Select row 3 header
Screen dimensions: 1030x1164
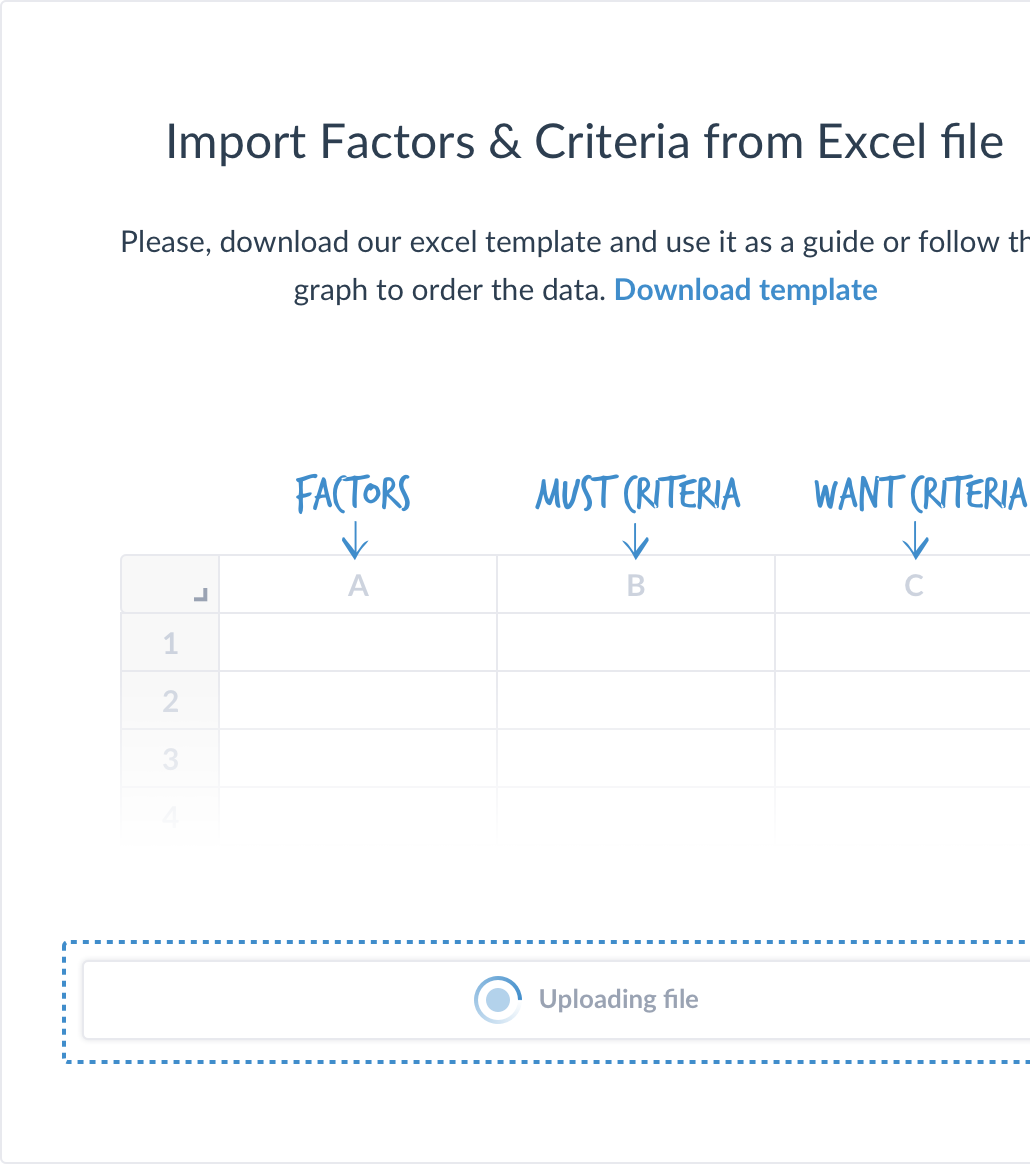pos(170,759)
